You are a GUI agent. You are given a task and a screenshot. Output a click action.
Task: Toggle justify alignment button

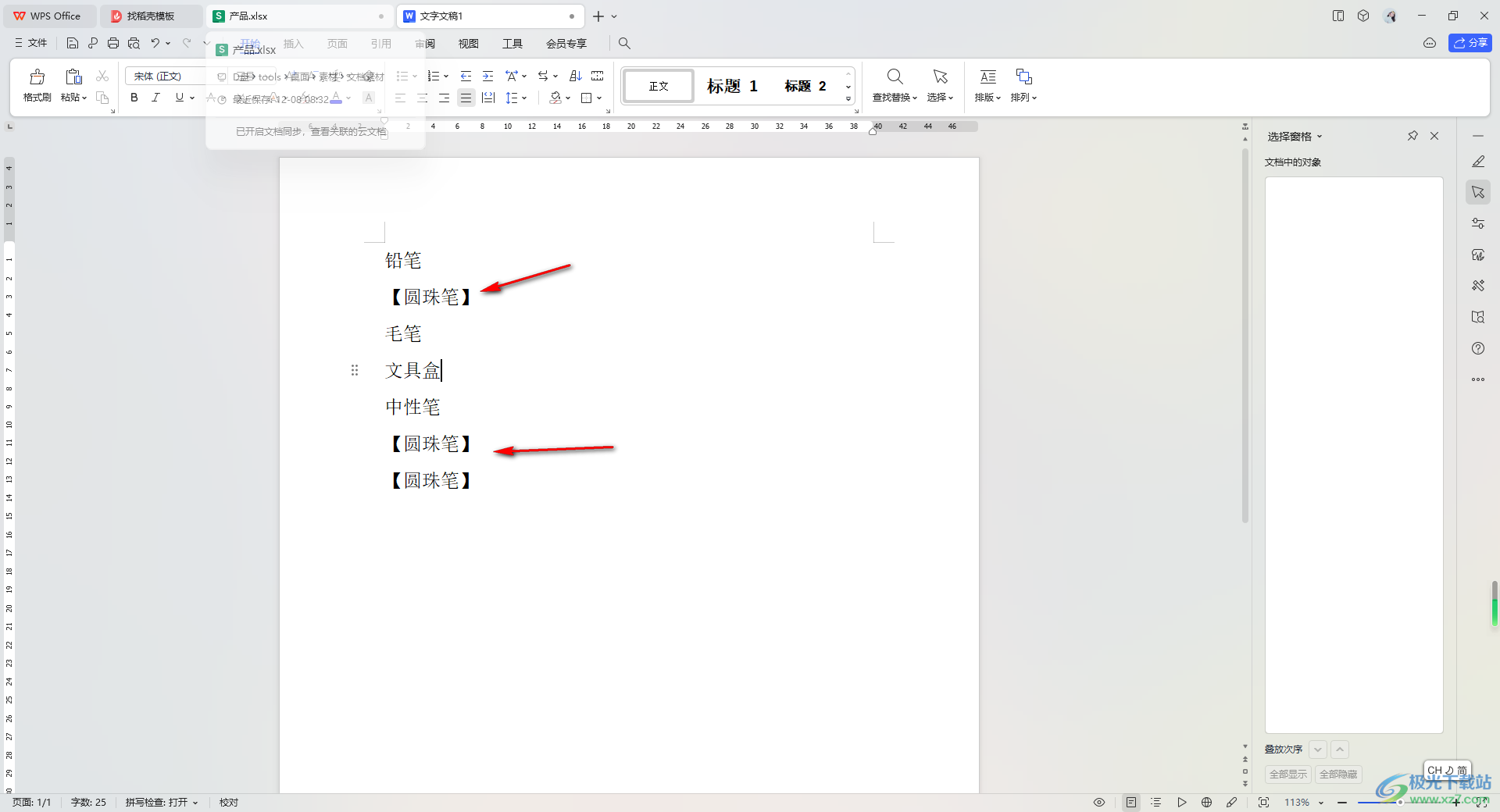pos(466,98)
